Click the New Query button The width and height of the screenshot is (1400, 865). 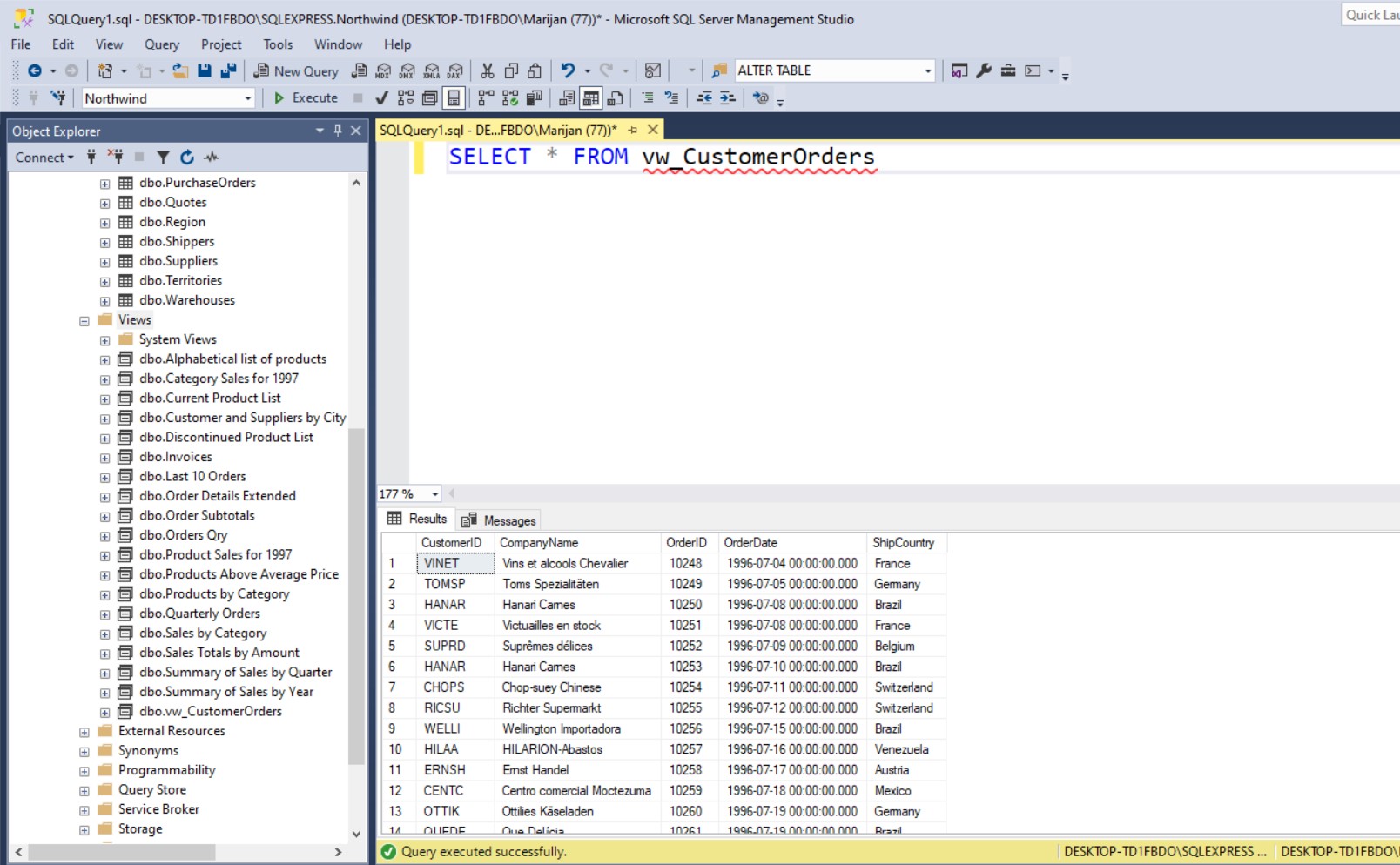(296, 71)
